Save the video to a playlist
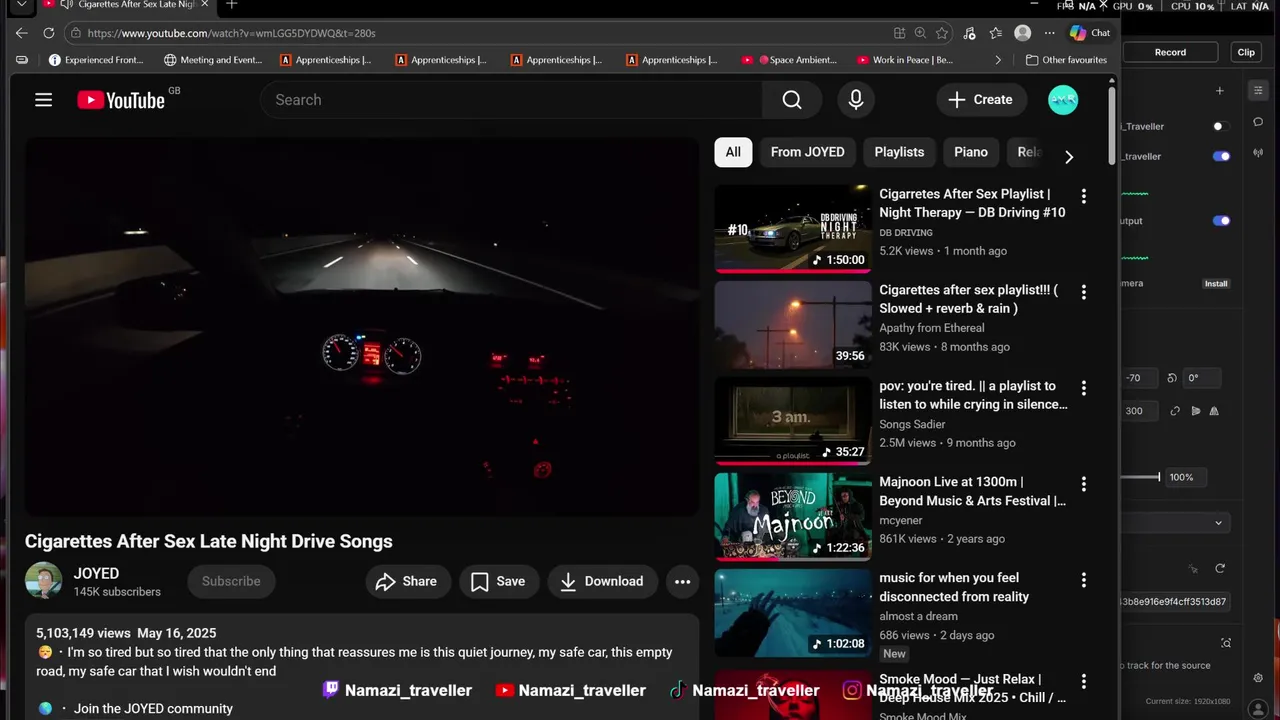 coord(499,581)
